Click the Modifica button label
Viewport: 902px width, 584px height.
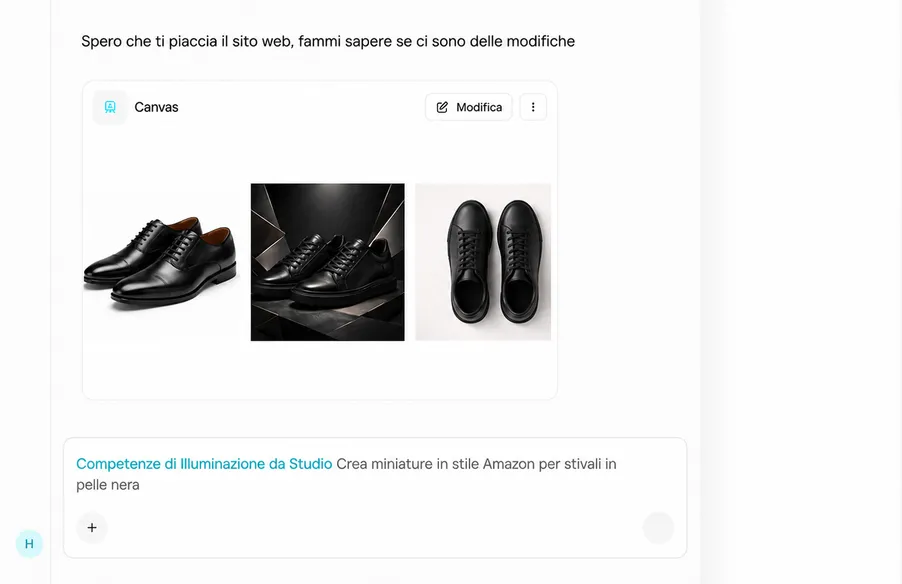click(x=479, y=107)
